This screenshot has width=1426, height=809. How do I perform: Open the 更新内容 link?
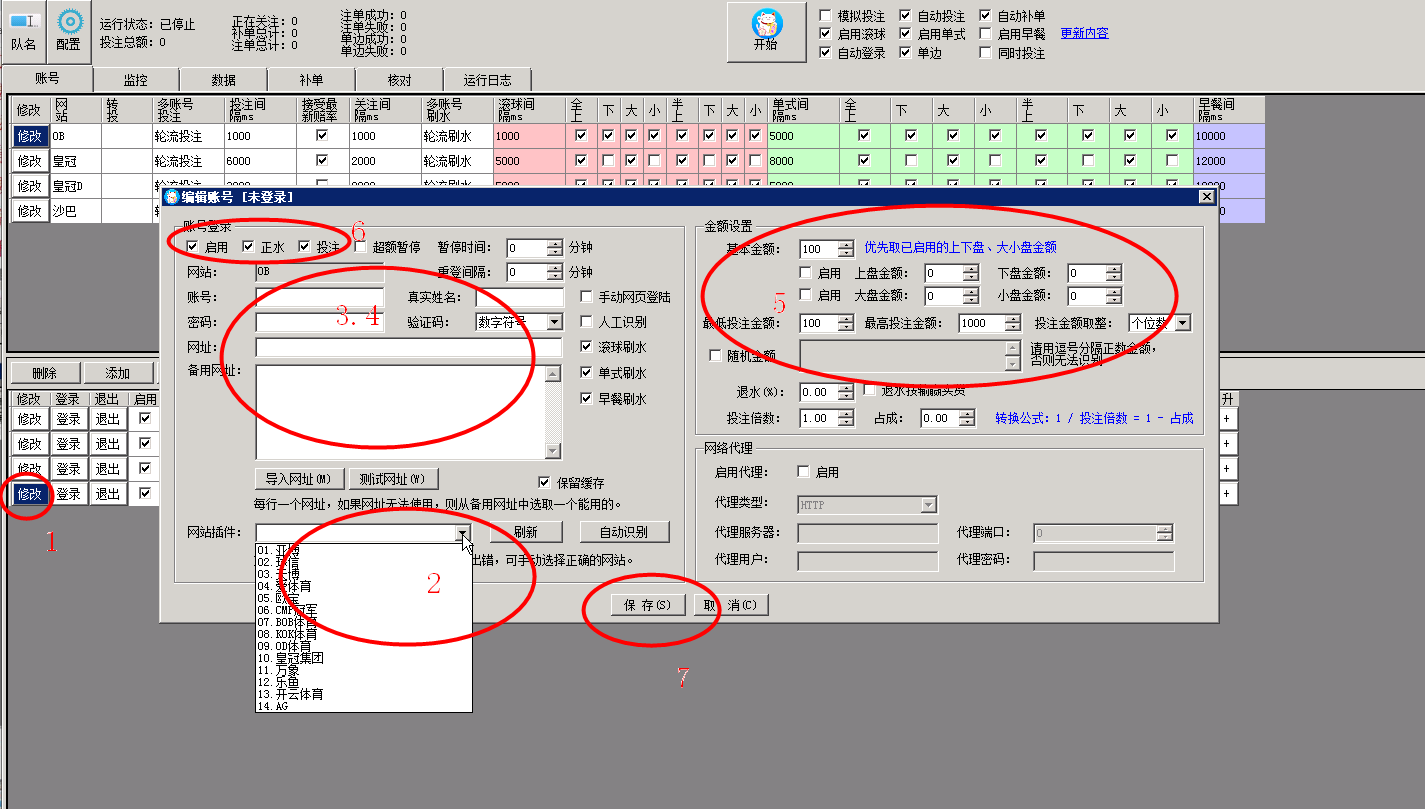[1084, 33]
